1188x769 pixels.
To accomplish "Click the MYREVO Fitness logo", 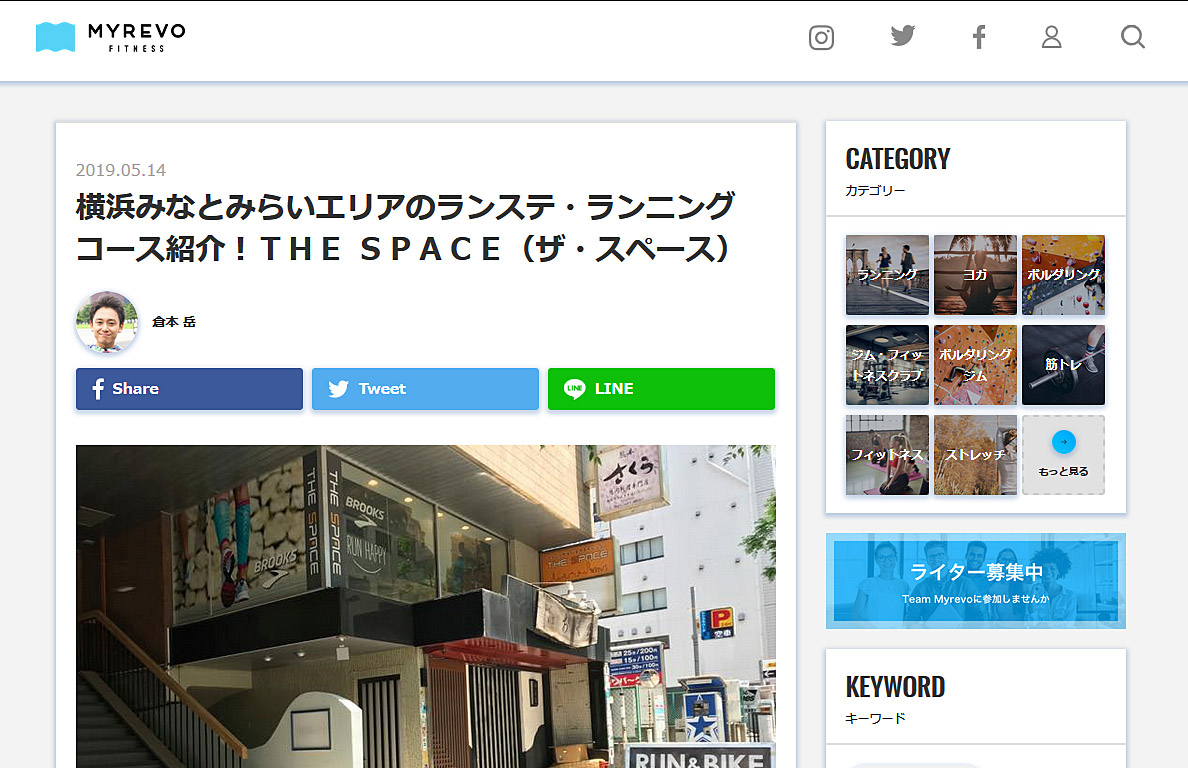I will pyautogui.click(x=111, y=37).
